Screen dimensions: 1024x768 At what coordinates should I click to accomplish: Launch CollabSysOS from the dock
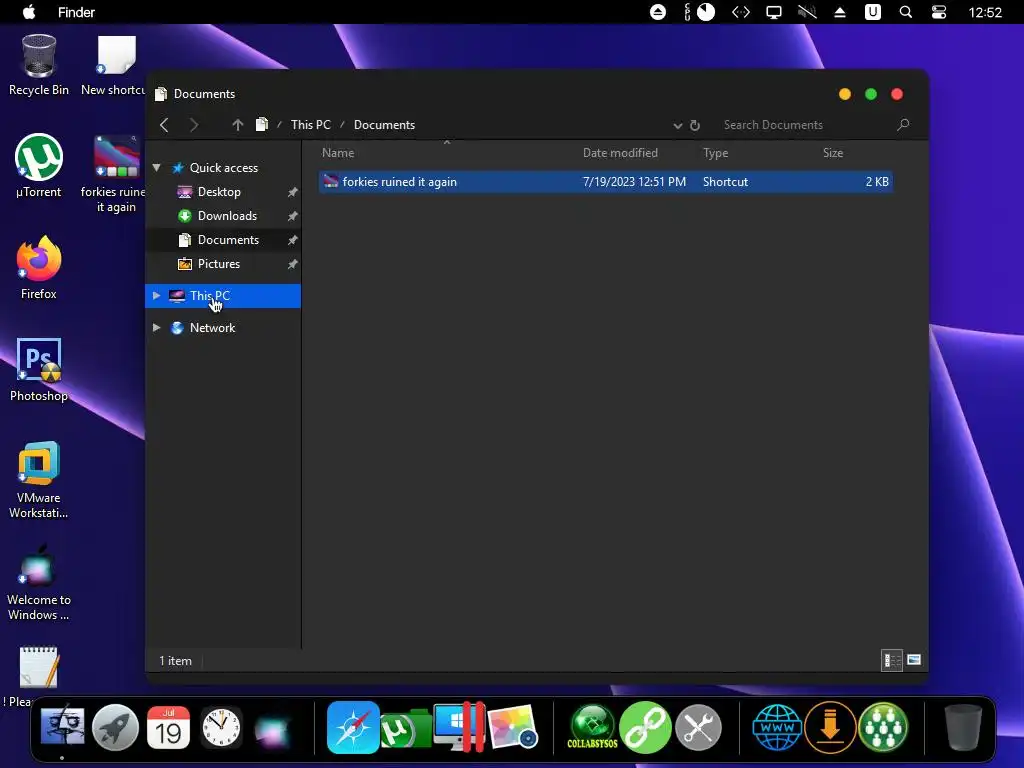pos(592,727)
